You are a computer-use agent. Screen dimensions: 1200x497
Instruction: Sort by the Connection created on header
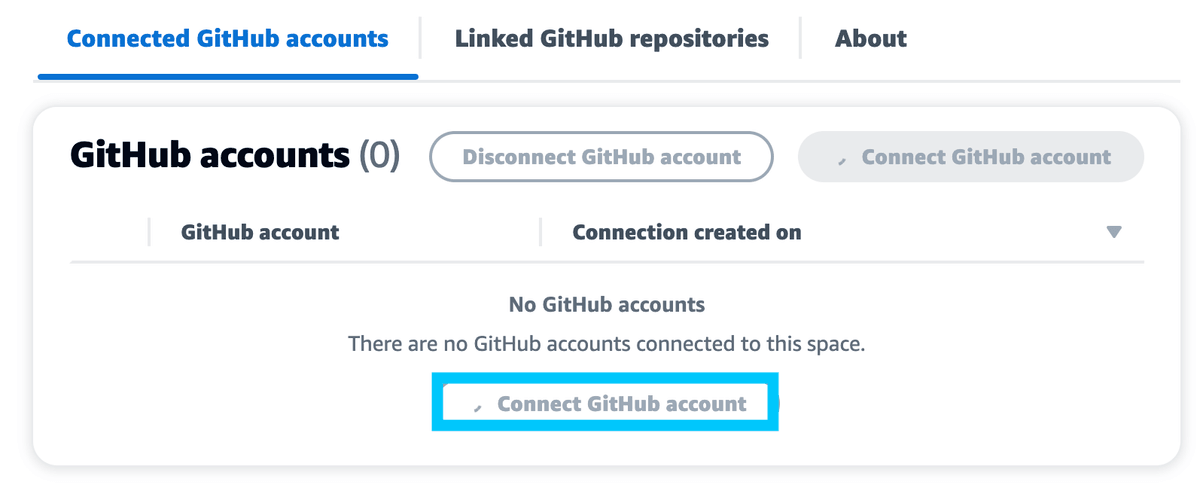pyautogui.click(x=686, y=232)
